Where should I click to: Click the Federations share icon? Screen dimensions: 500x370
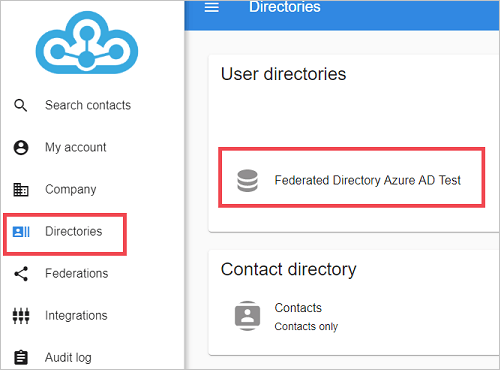(x=21, y=274)
